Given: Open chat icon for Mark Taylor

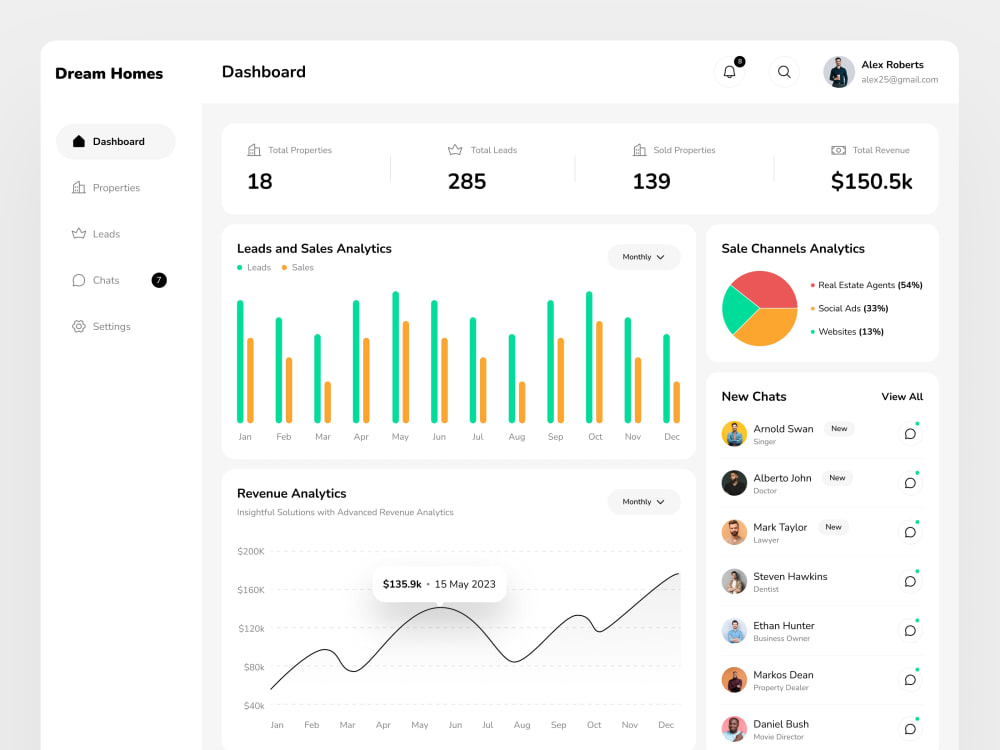Looking at the screenshot, I should (x=910, y=532).
